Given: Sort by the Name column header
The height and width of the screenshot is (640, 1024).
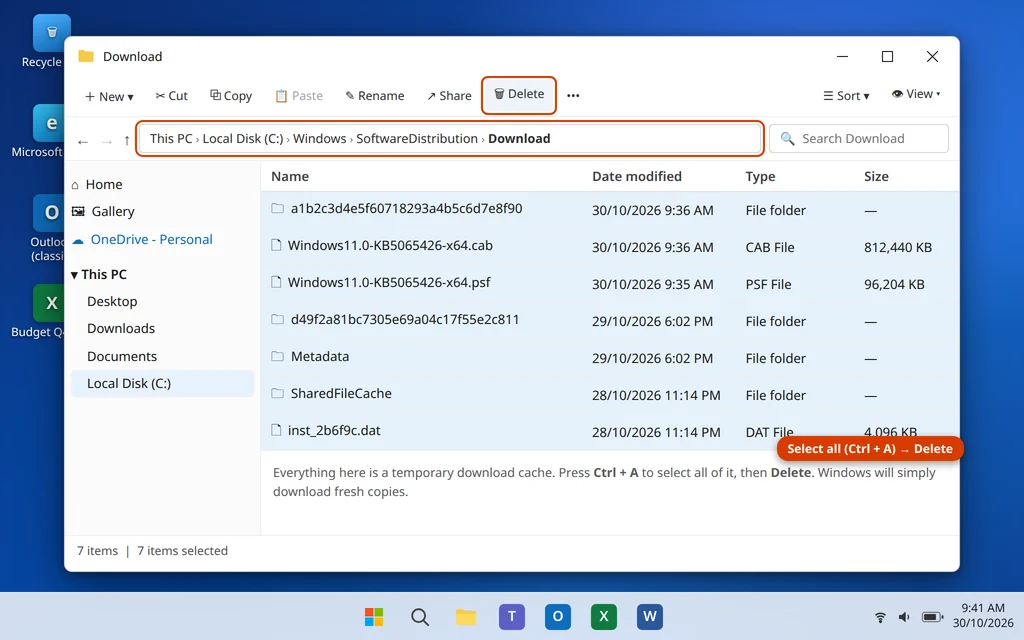Looking at the screenshot, I should coord(290,176).
